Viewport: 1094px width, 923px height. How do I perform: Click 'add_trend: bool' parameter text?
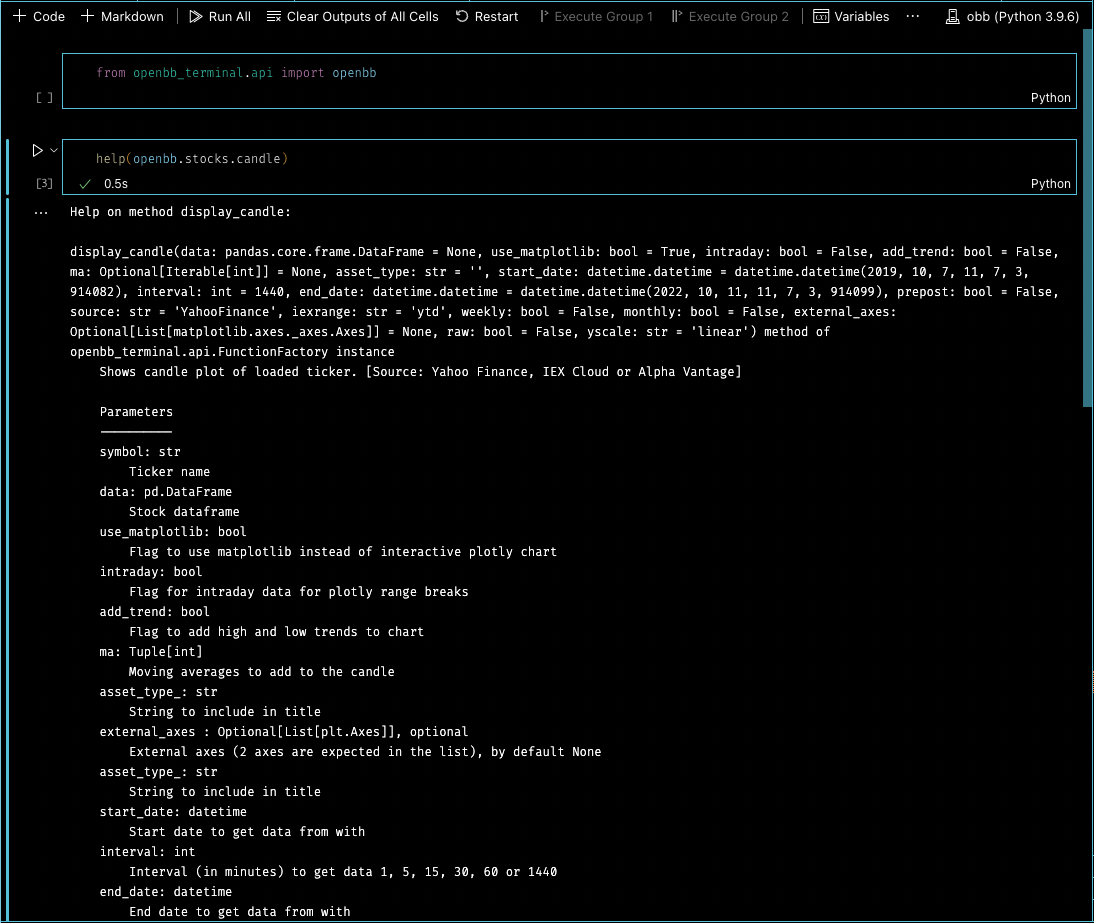click(x=154, y=611)
